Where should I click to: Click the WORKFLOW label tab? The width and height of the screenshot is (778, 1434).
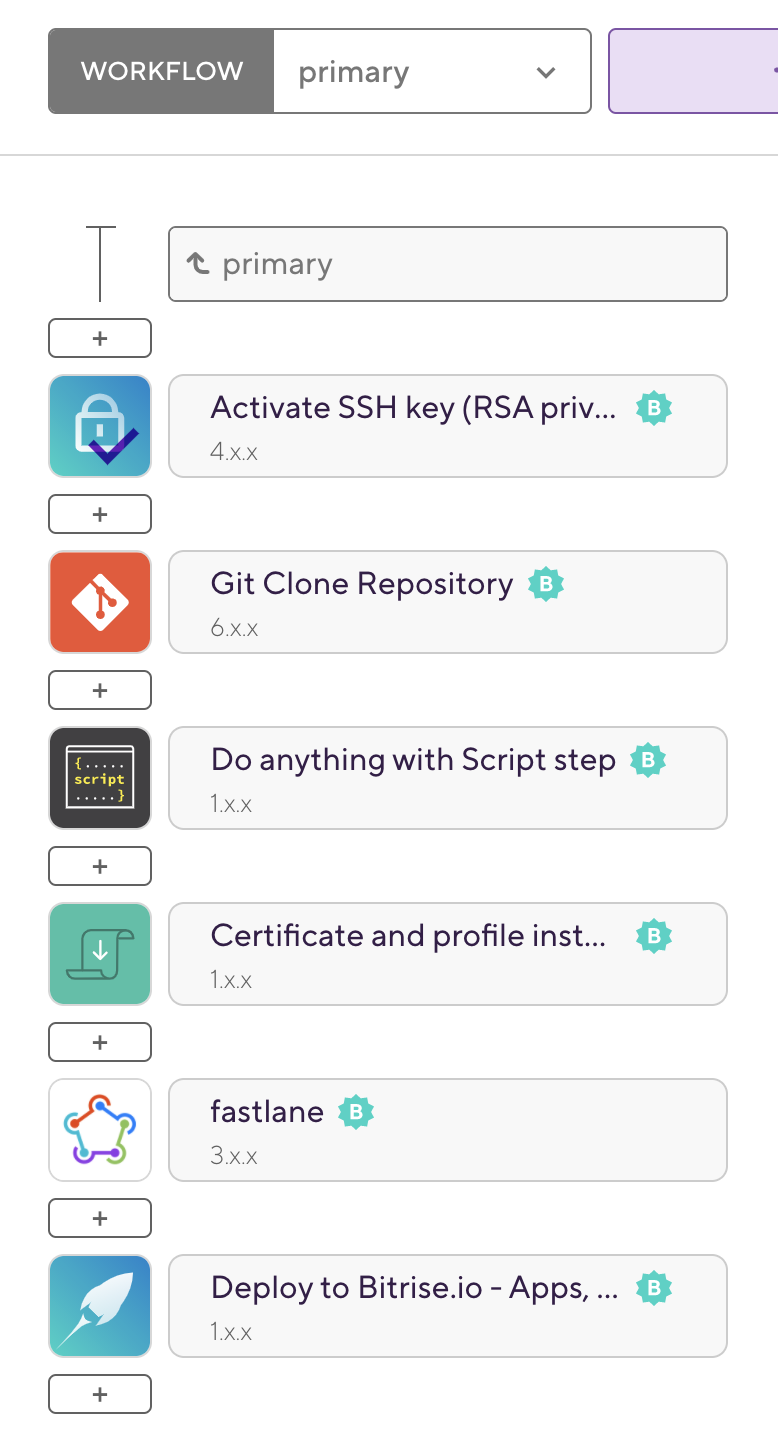[161, 72]
